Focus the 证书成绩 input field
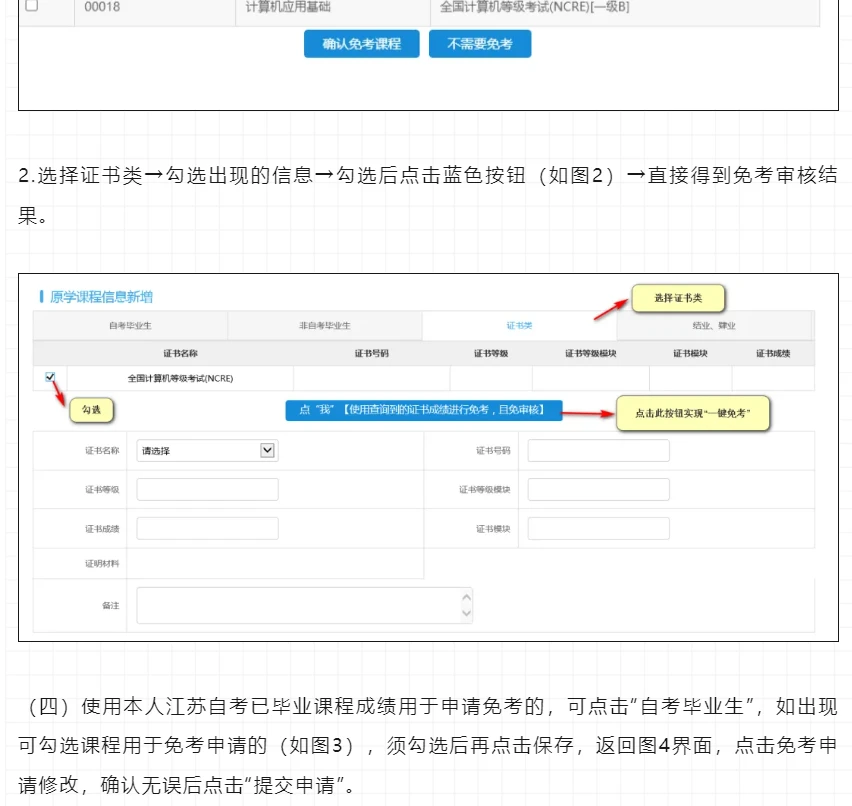Image resolution: width=852 pixels, height=806 pixels. coord(207,528)
